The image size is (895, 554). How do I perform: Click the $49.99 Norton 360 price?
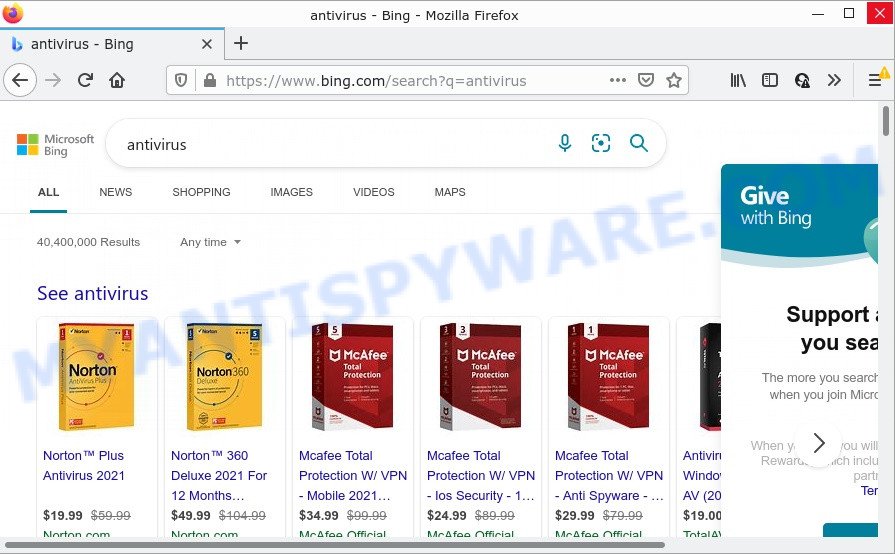pyautogui.click(x=191, y=515)
